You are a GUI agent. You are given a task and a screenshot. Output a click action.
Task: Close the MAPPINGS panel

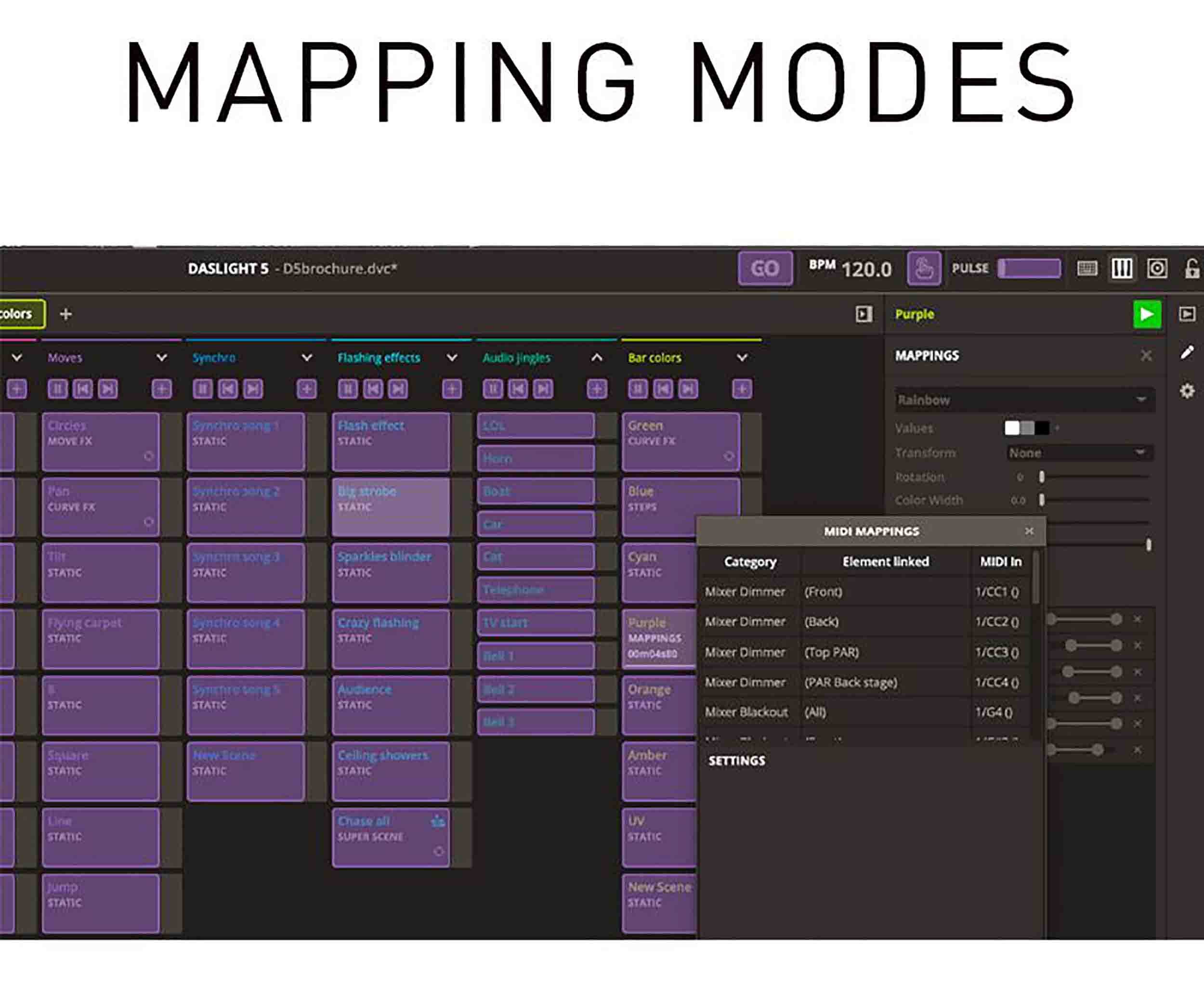pyautogui.click(x=1146, y=356)
